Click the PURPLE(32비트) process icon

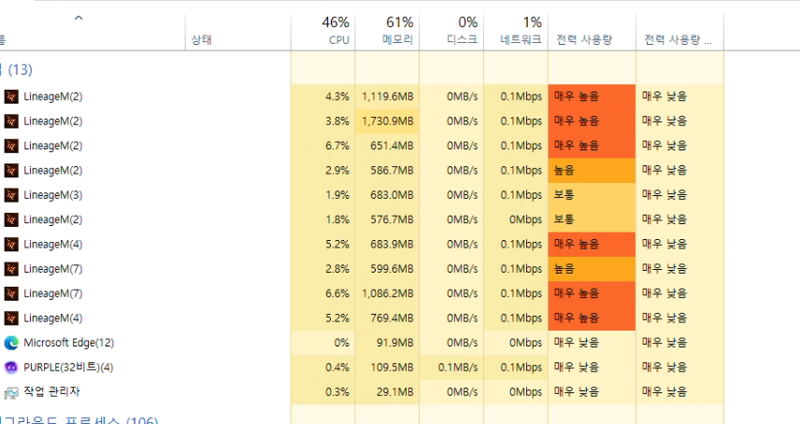(11, 367)
